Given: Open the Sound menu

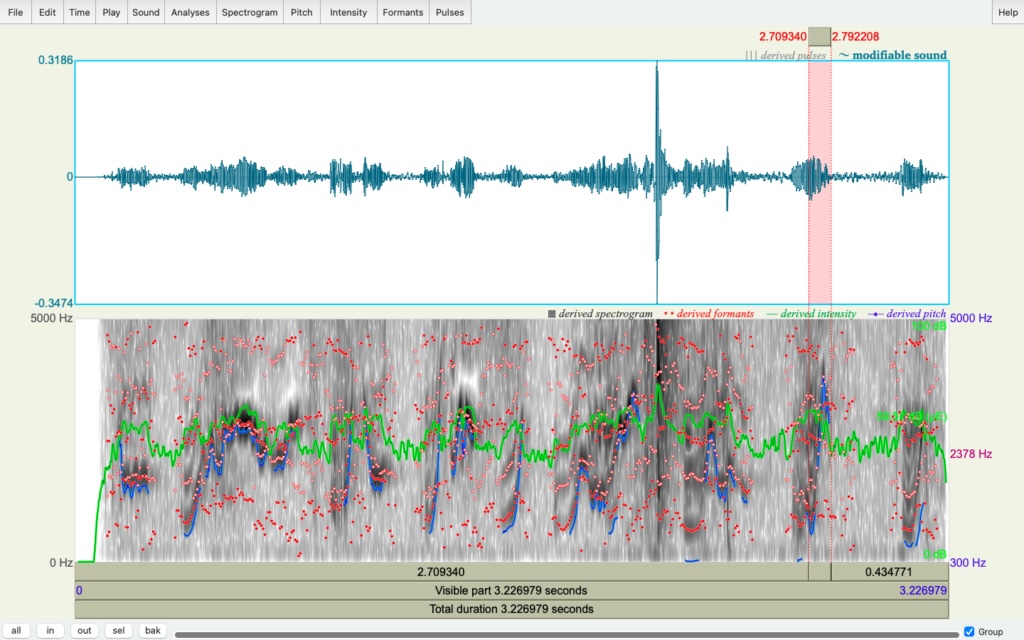Looking at the screenshot, I should pyautogui.click(x=146, y=12).
